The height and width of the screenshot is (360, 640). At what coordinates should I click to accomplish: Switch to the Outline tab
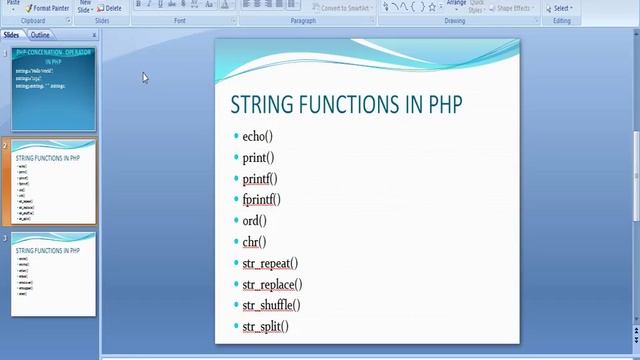click(x=40, y=35)
